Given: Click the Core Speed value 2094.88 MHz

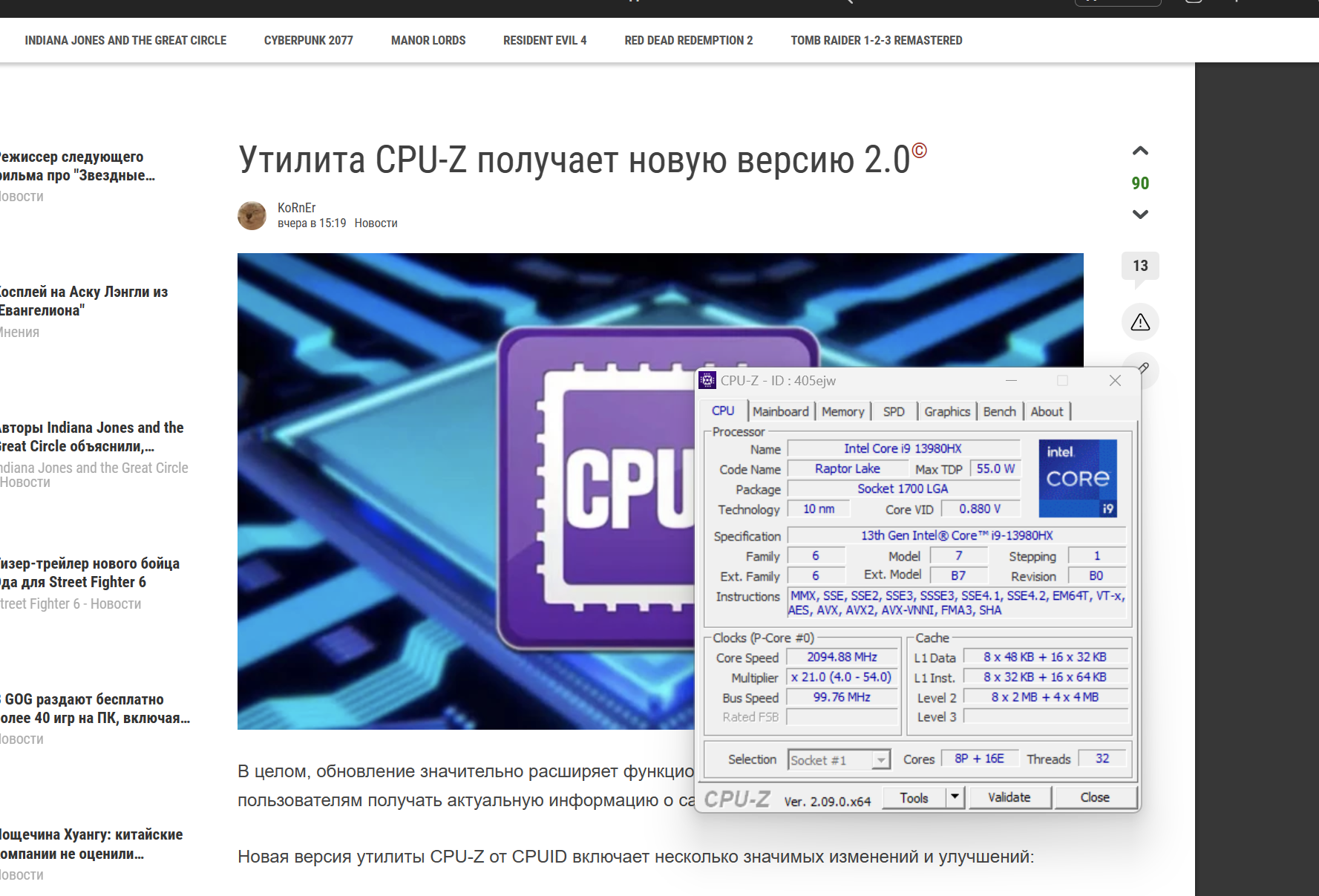Looking at the screenshot, I should [842, 657].
